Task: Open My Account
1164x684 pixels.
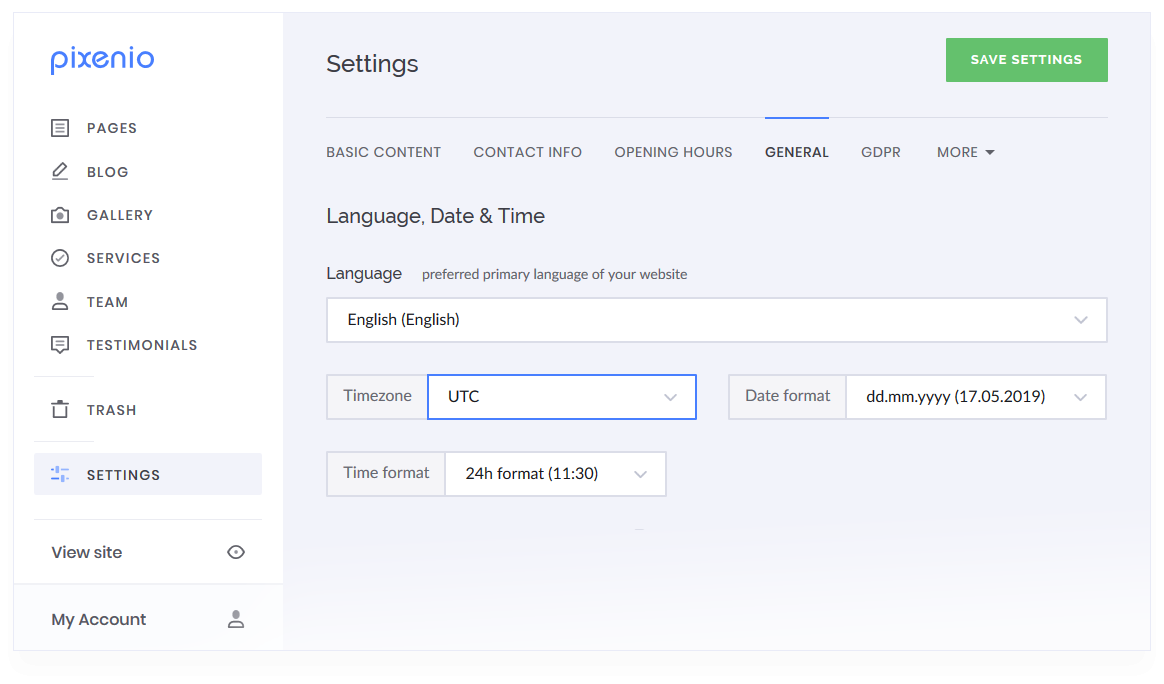Action: pos(99,619)
